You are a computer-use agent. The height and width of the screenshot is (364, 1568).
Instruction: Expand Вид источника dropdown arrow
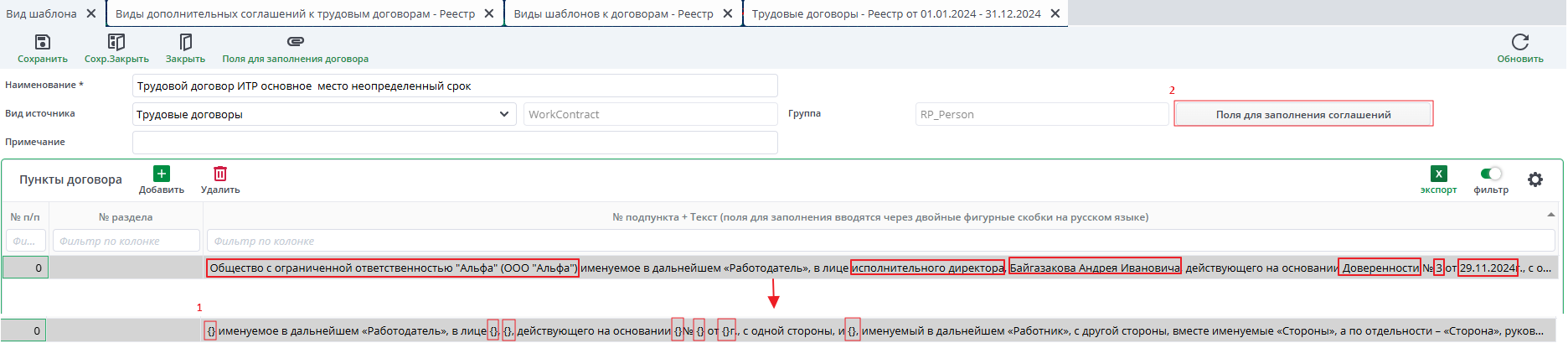point(504,114)
